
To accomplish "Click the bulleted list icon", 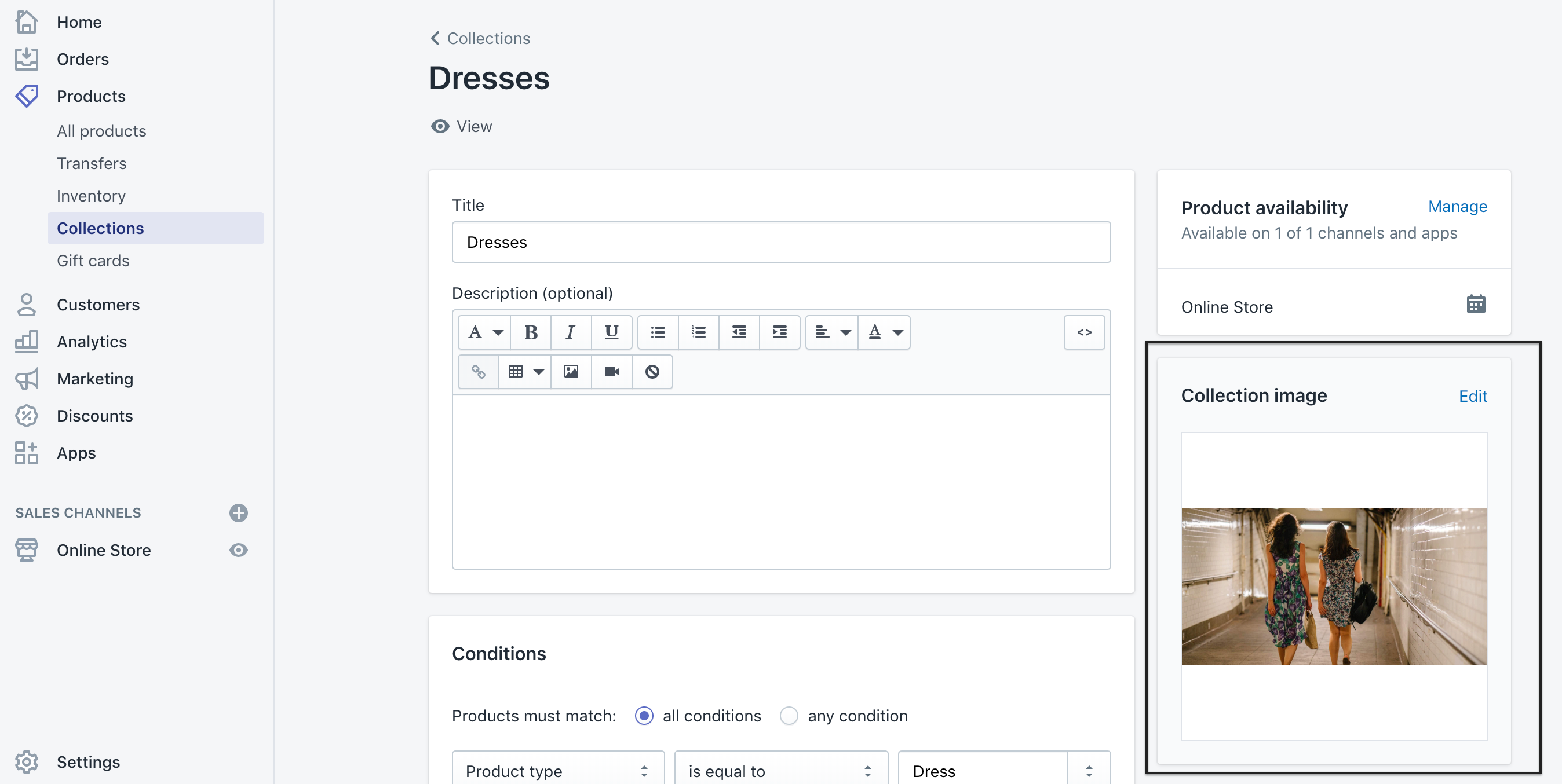I will coord(658,332).
